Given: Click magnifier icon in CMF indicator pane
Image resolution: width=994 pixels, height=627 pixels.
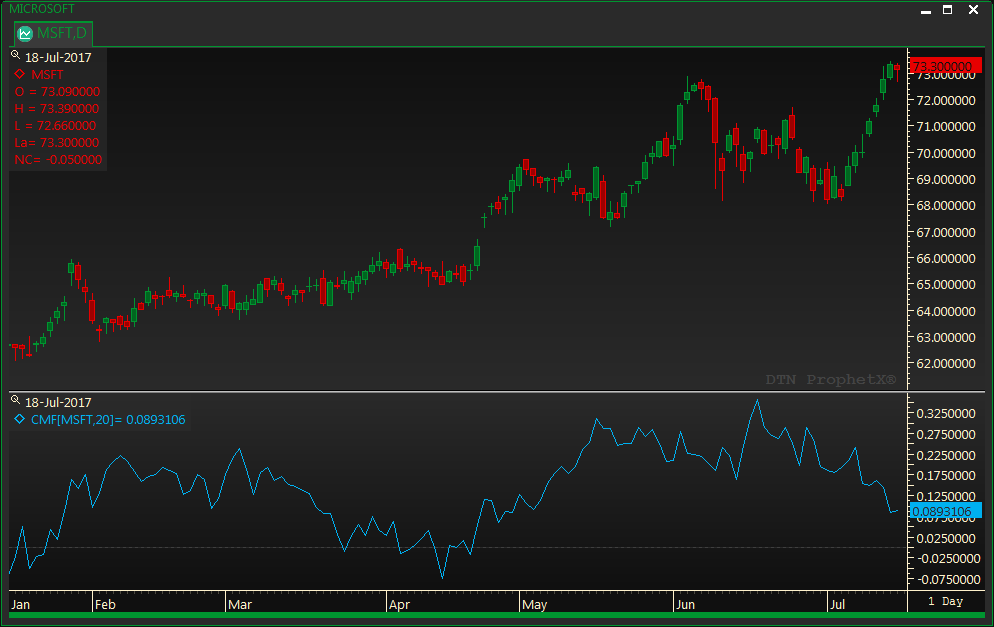Looking at the screenshot, I should tap(17, 401).
